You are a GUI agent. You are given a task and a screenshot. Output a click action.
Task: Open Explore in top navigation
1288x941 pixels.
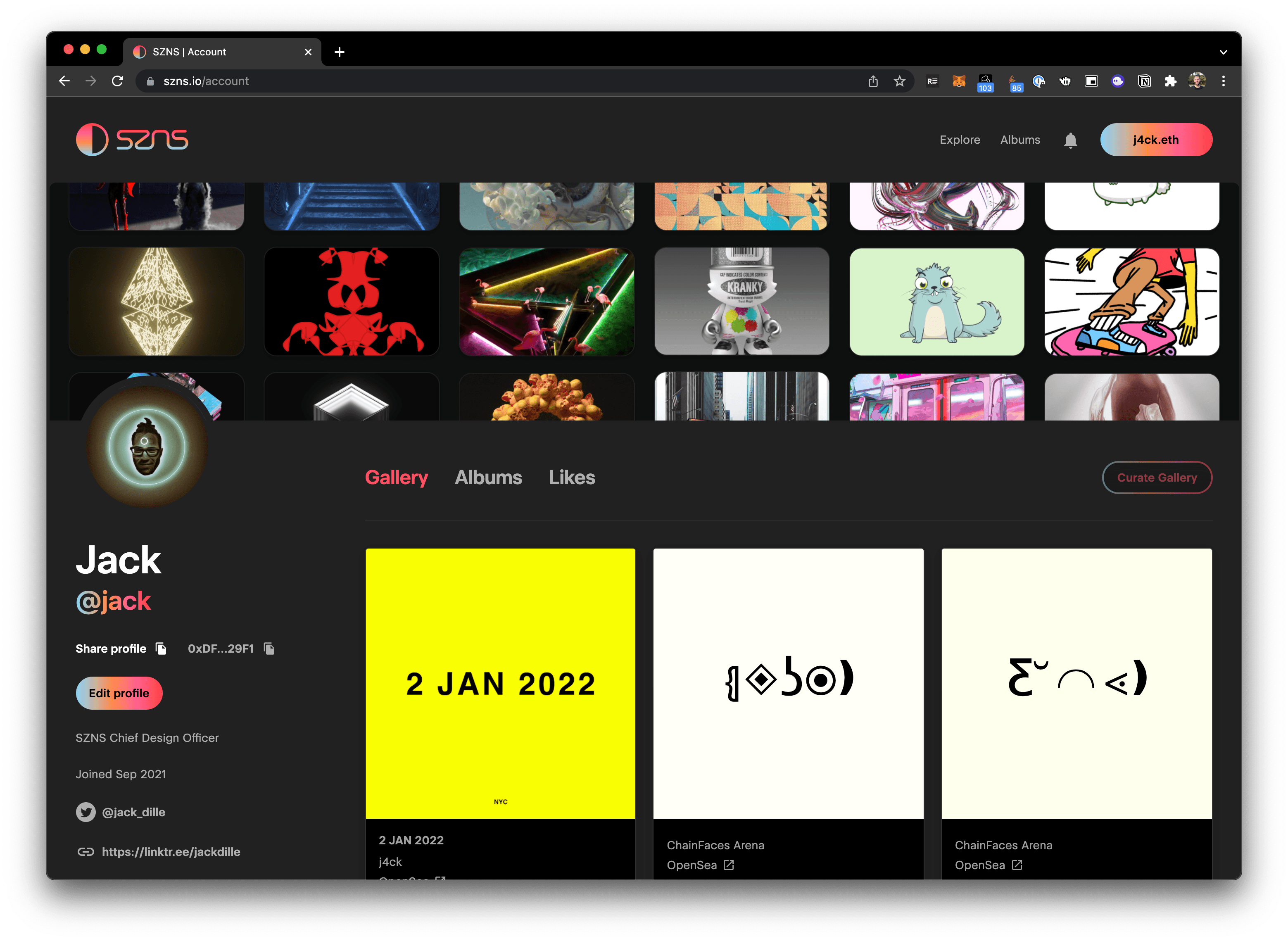click(x=960, y=140)
